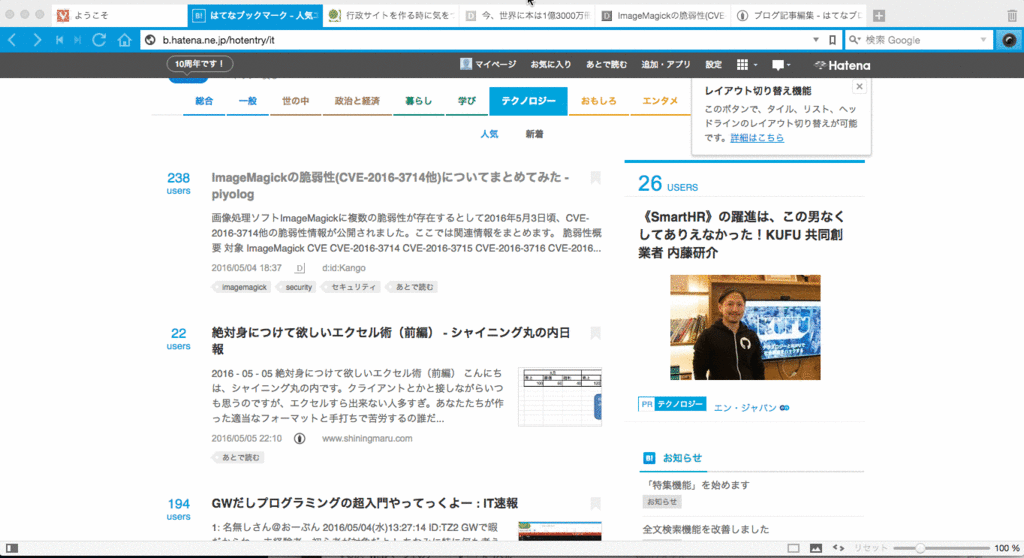Viewport: 1024px width, 558px height.
Task: Select the テクノロジー category tab
Action: tap(528, 101)
